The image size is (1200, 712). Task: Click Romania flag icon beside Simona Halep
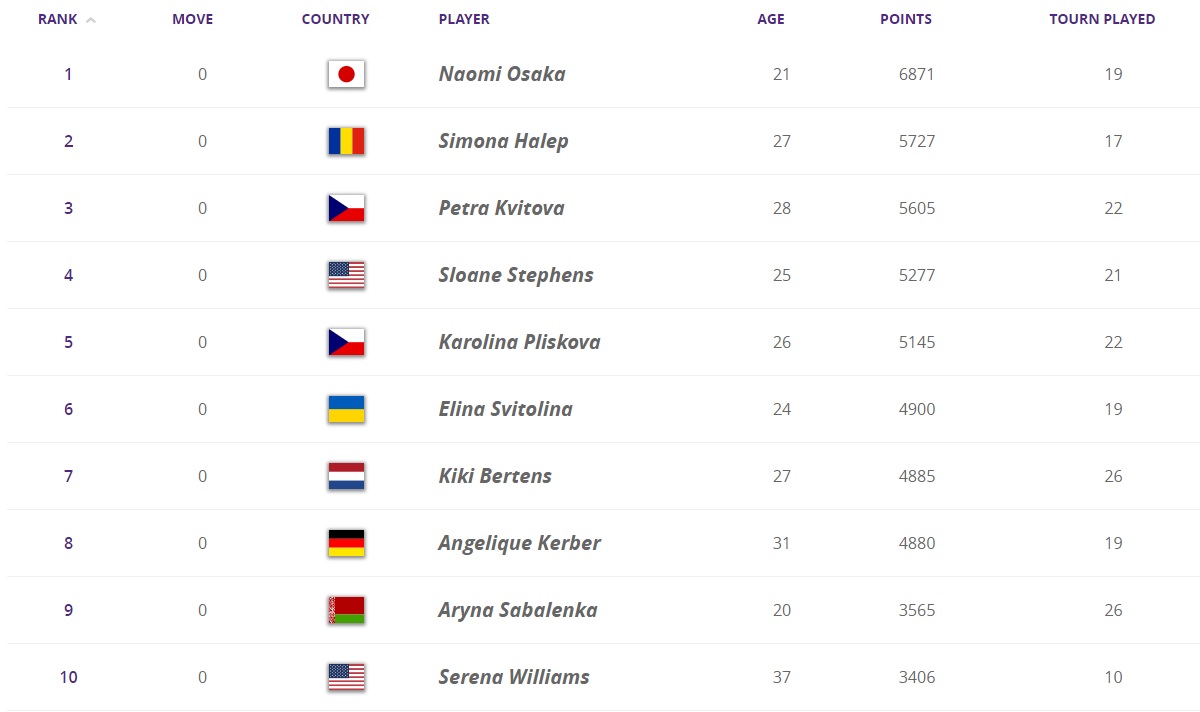click(x=346, y=141)
